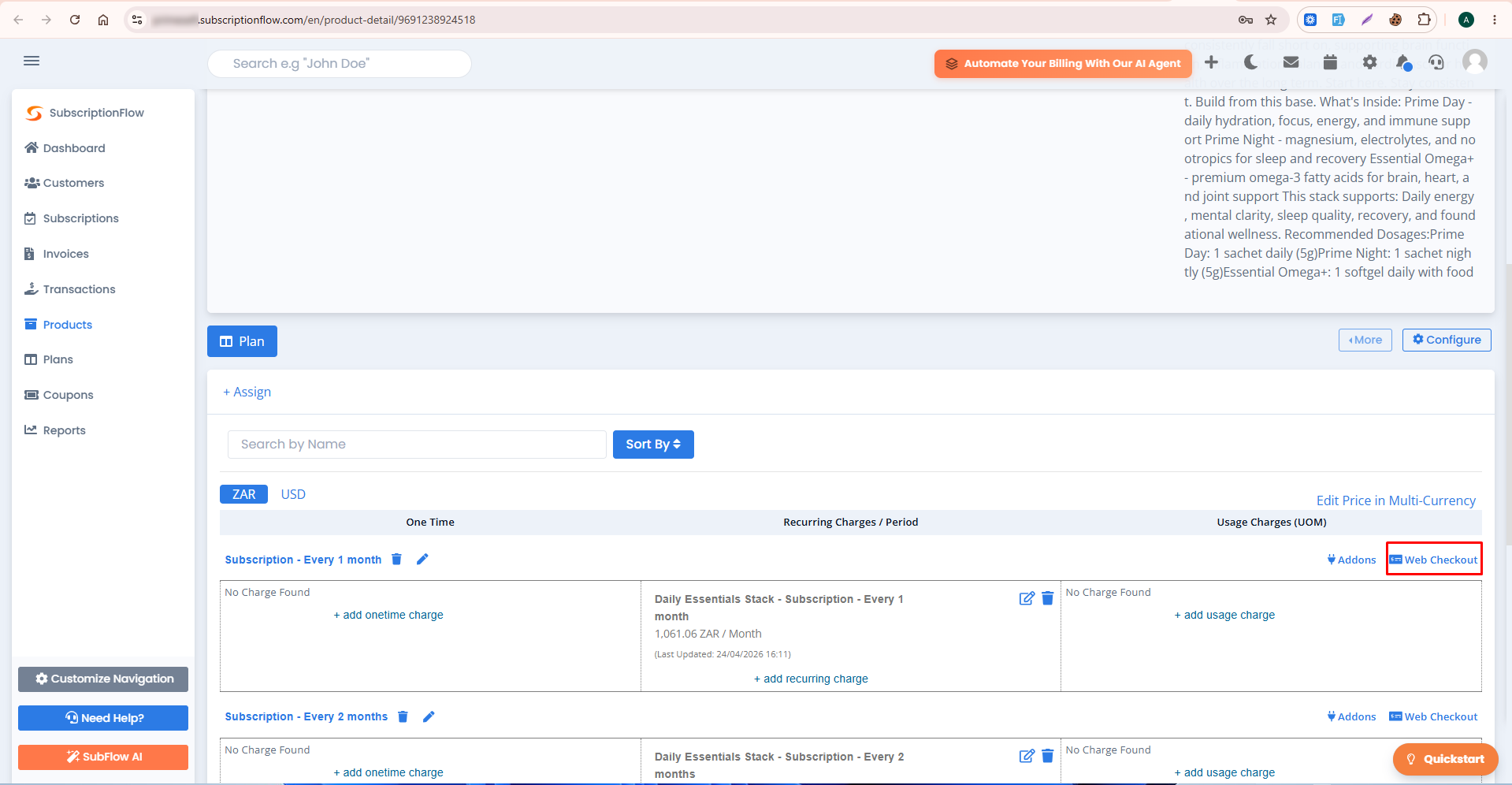
Task: Click the SubscriptionFlow logo
Action: click(x=85, y=113)
